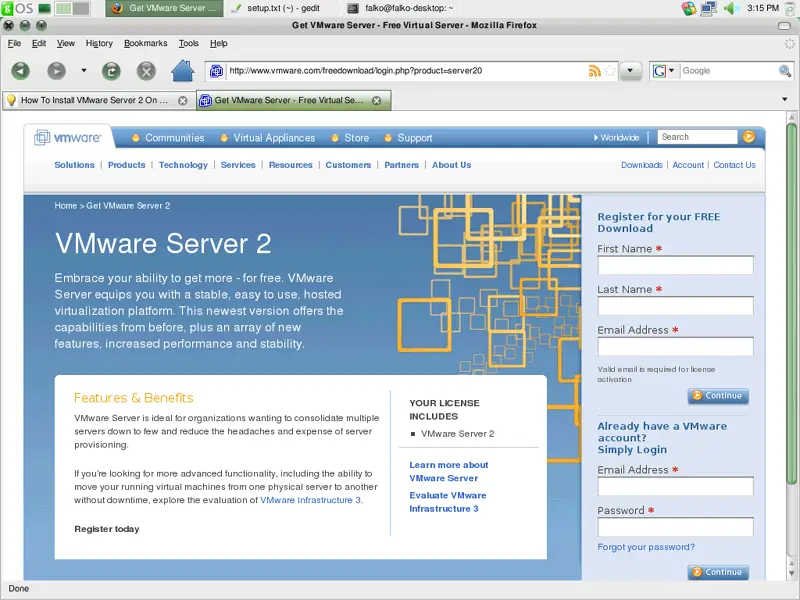Open the History menu
Screen dimensions: 800x600
tap(99, 43)
